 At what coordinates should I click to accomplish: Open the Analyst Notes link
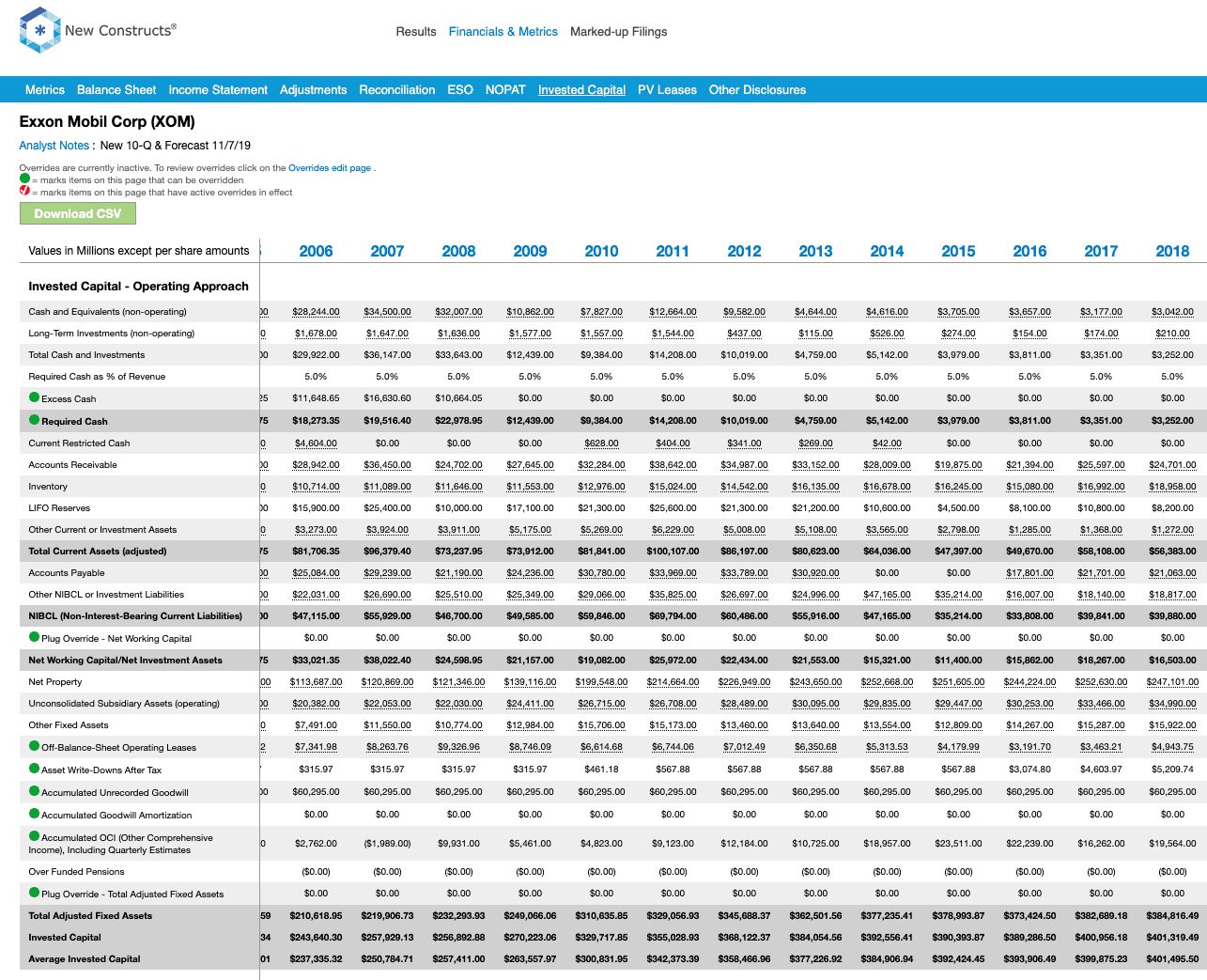point(54,146)
